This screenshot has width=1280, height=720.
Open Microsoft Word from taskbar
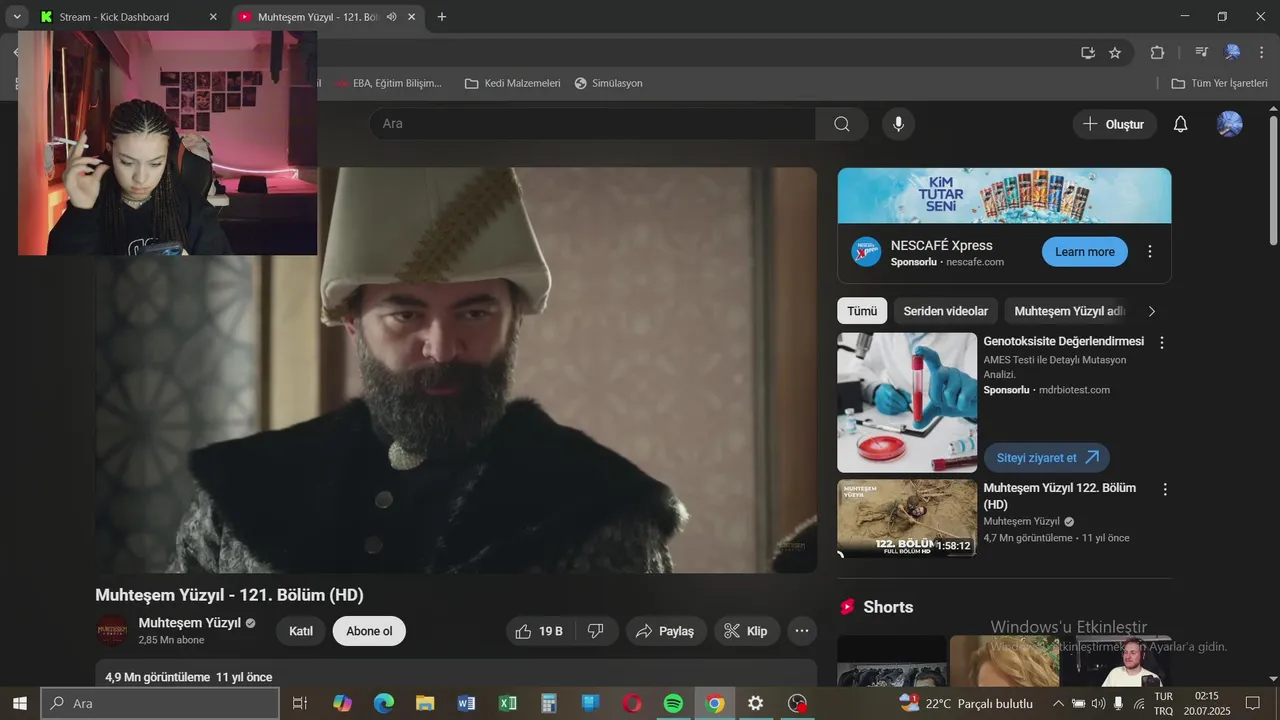466,703
